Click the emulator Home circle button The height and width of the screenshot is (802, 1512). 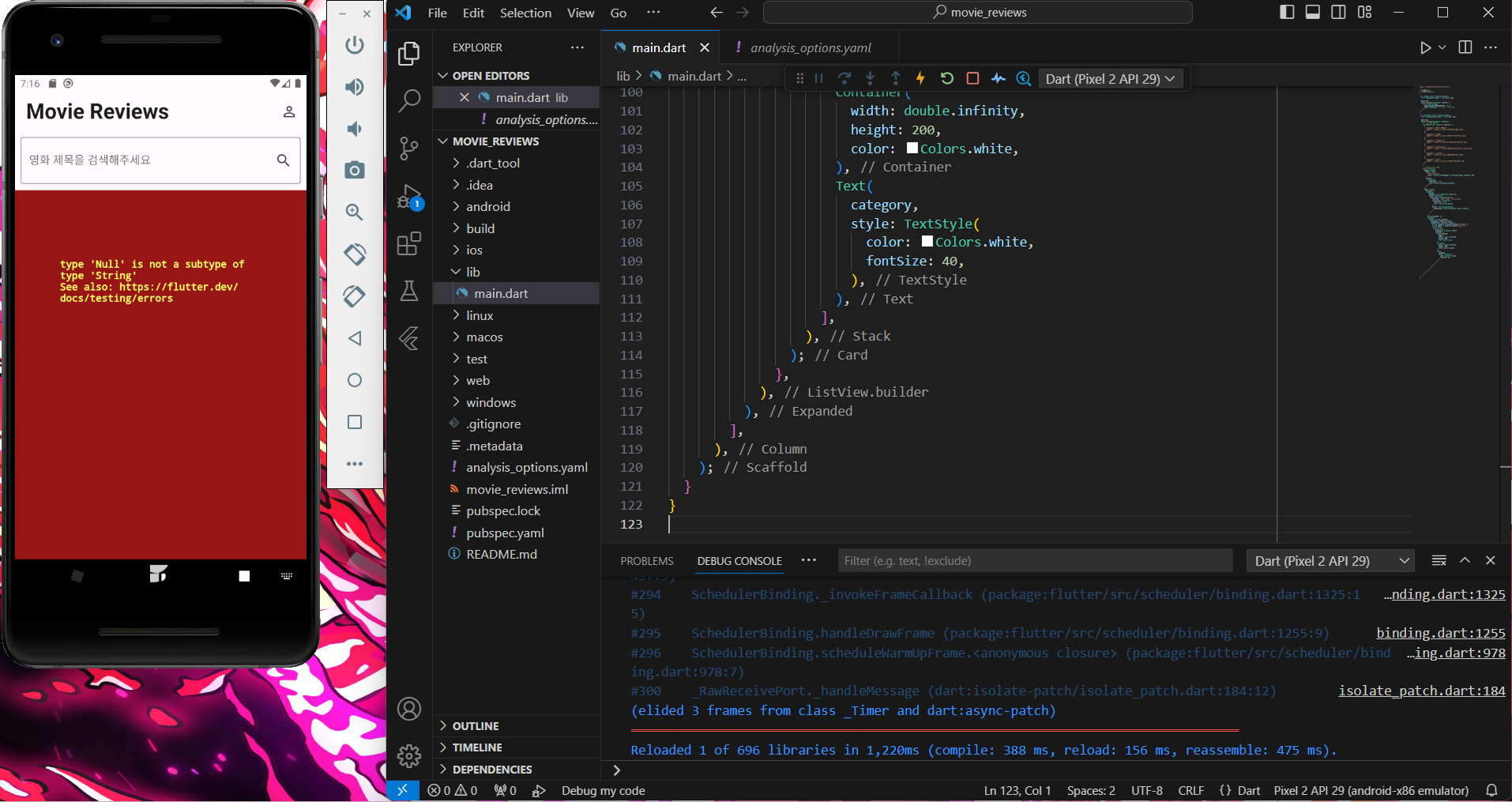click(x=355, y=380)
